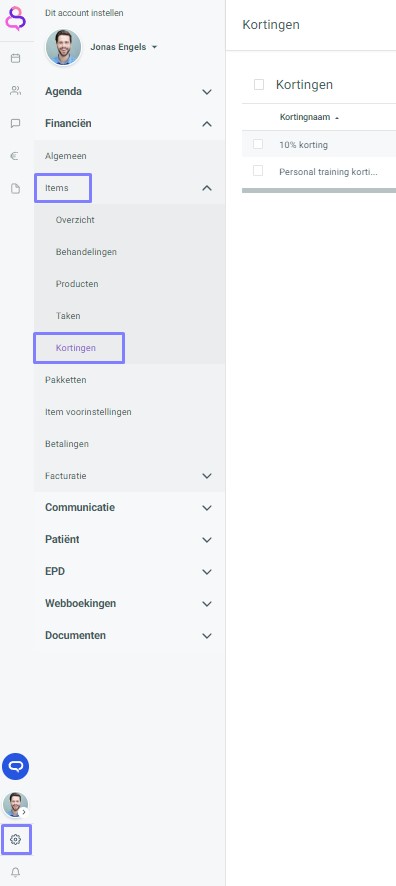Go to Pakketten settings
Screen dimensions: 396x886
click(66, 380)
